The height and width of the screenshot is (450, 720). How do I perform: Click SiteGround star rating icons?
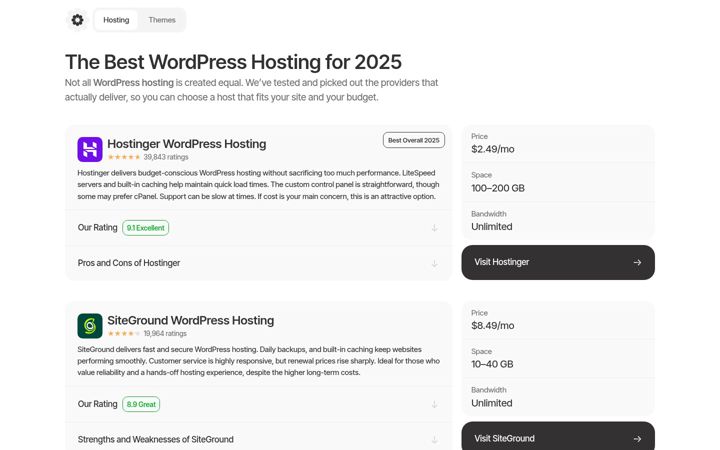(x=124, y=333)
